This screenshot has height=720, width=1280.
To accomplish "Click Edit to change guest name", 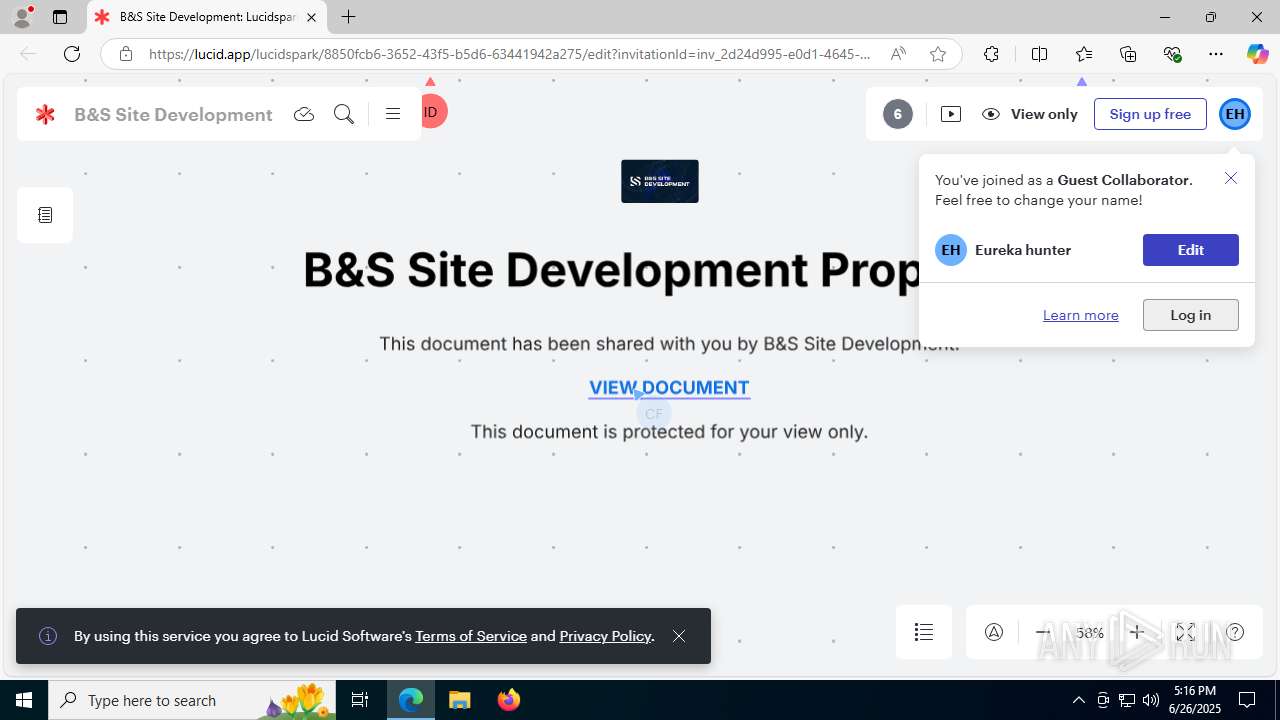I will click(1190, 250).
